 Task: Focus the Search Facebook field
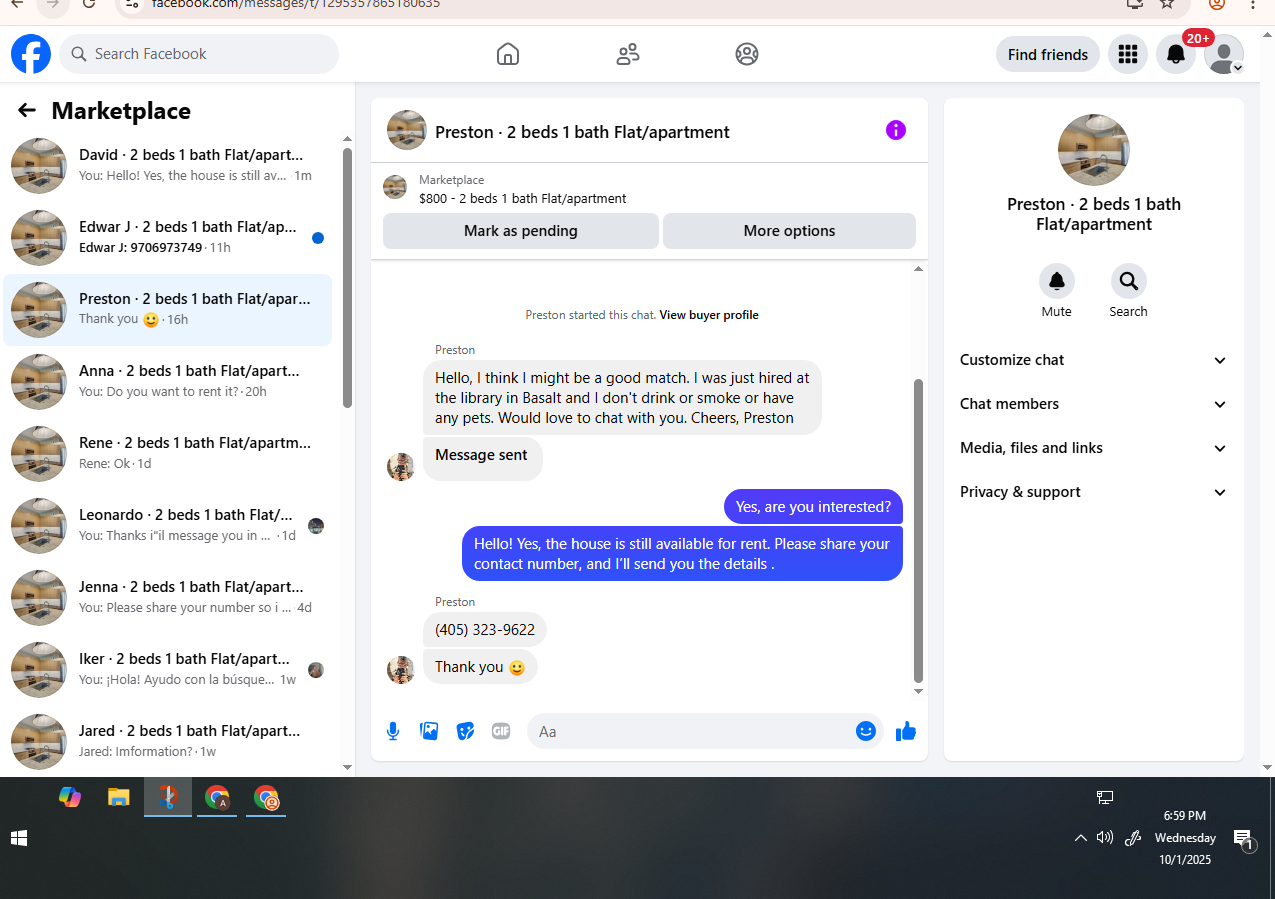[199, 54]
